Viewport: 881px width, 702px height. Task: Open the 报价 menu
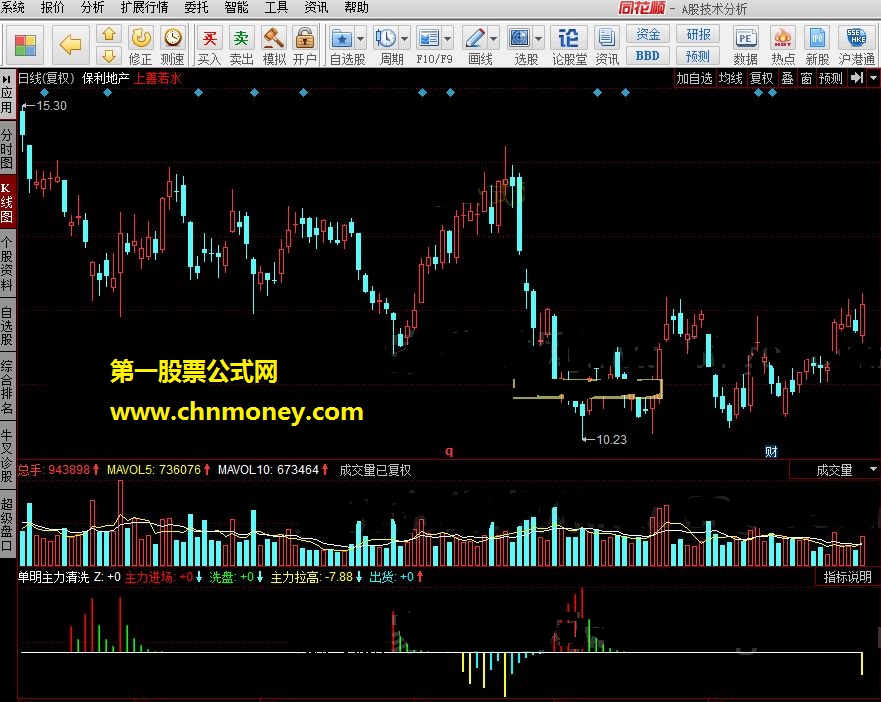tap(52, 7)
